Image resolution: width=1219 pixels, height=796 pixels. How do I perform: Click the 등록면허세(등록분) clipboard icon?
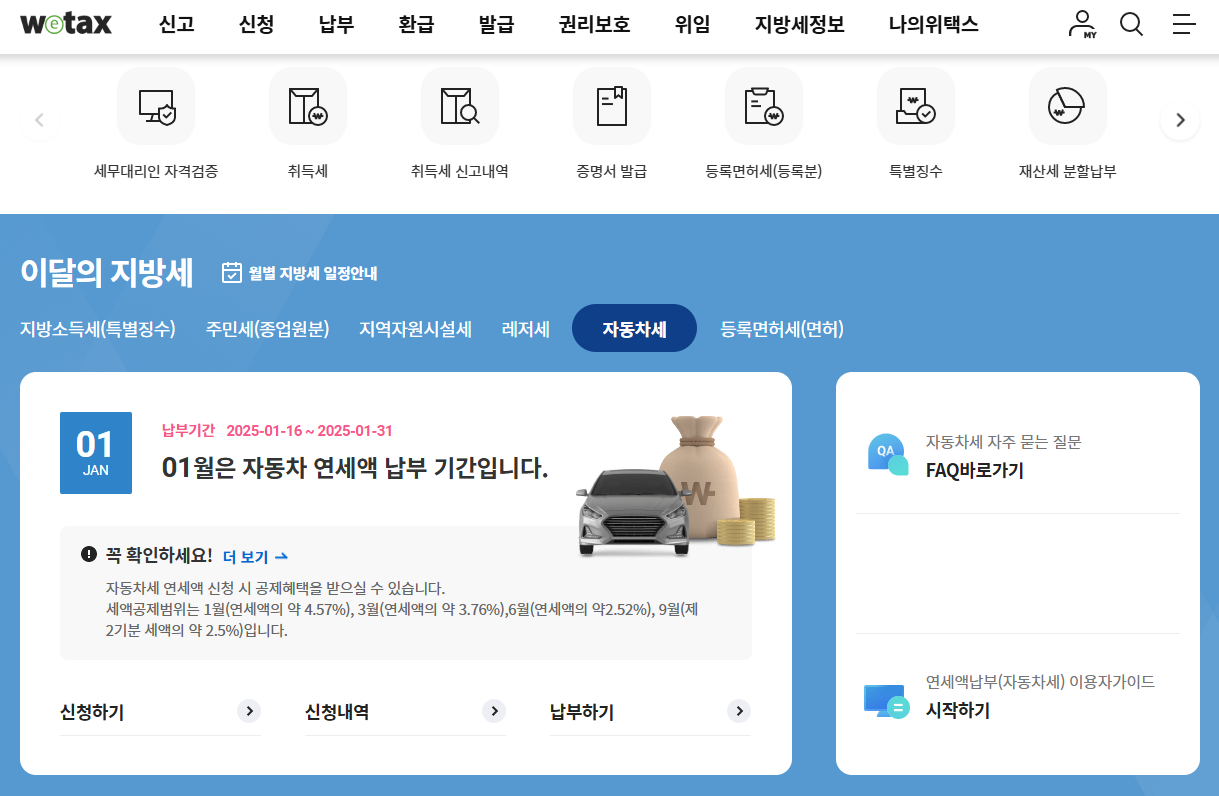point(763,105)
